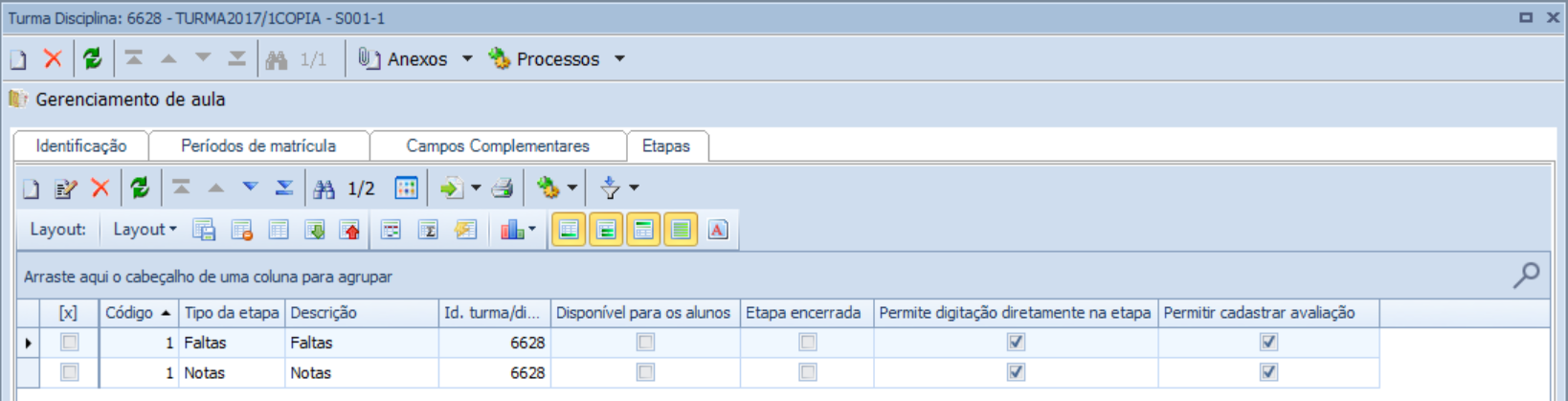
Task: Uncheck Permitir cadastrar avaliação for Notas
Action: click(x=1269, y=372)
